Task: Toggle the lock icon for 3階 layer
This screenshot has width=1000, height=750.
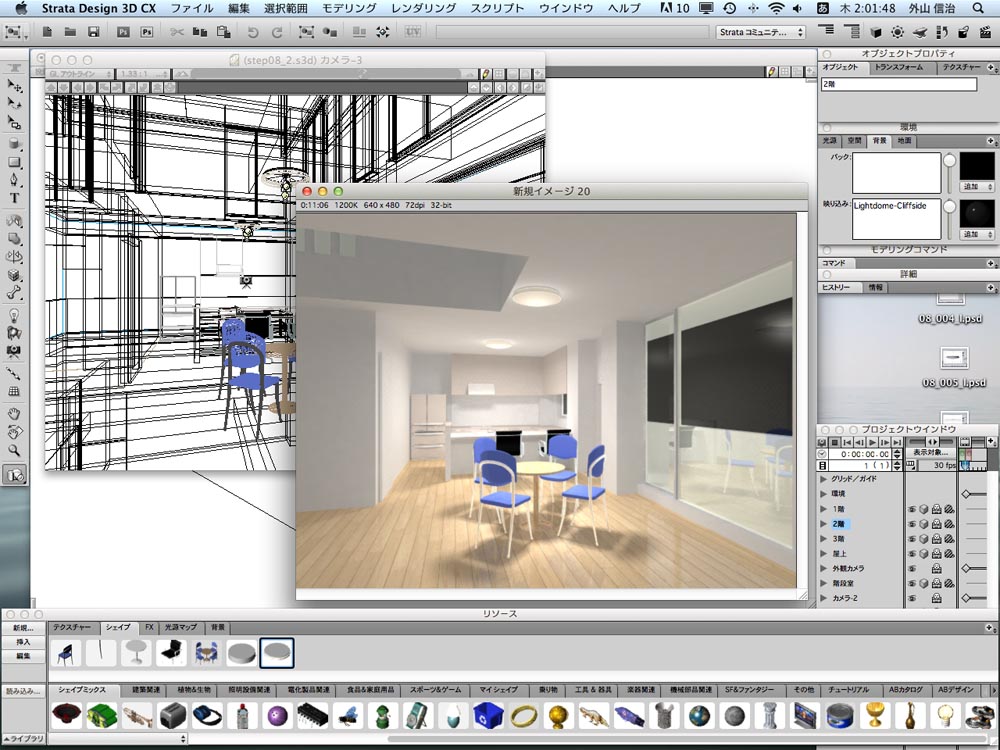Action: [936, 539]
